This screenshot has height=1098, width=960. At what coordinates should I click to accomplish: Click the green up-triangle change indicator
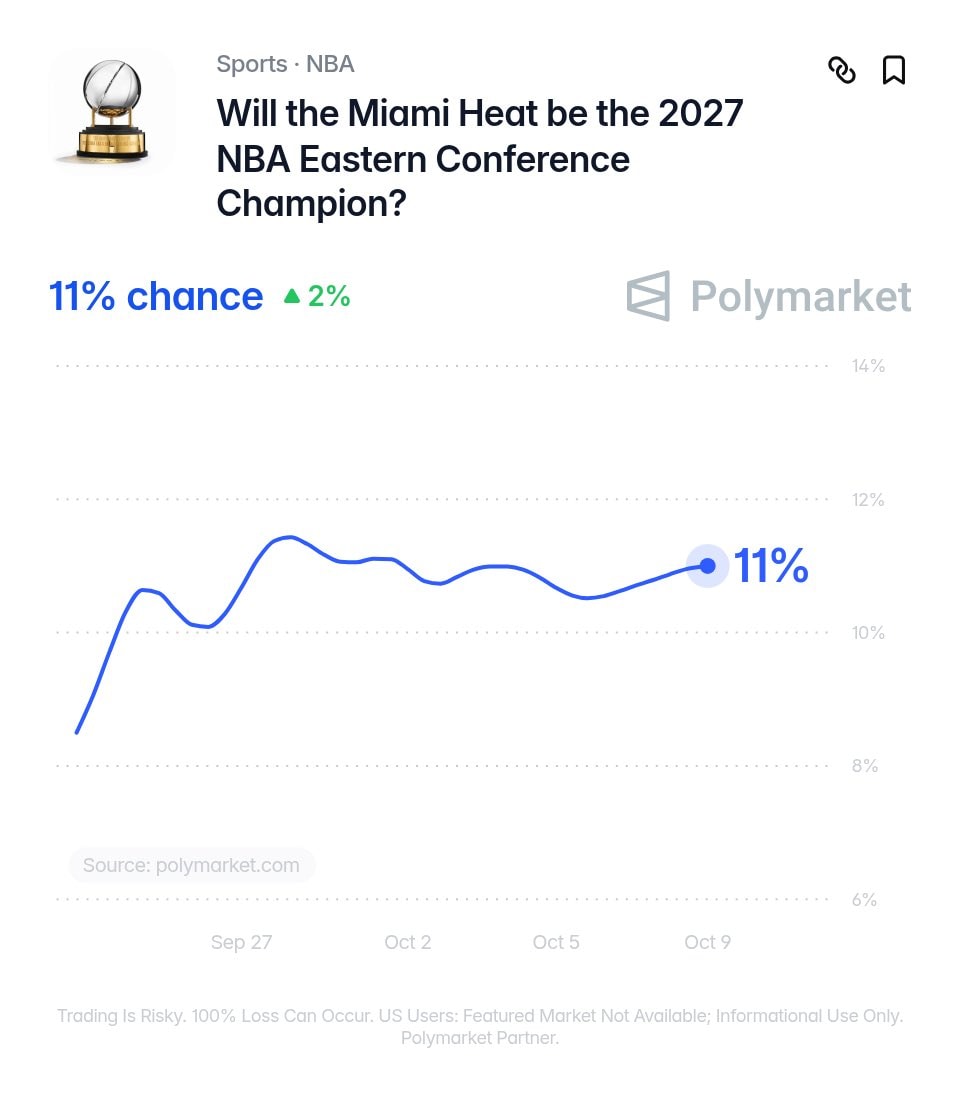[x=292, y=296]
